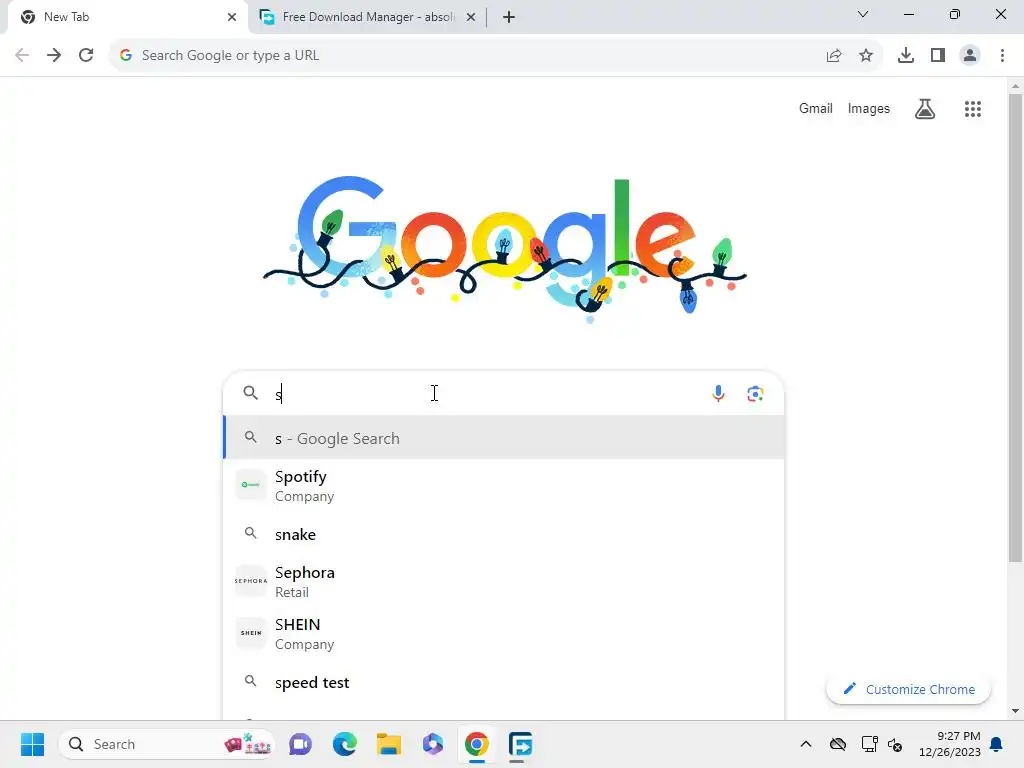Click the Customize Chrome button
This screenshot has height=768, width=1024.
(908, 689)
